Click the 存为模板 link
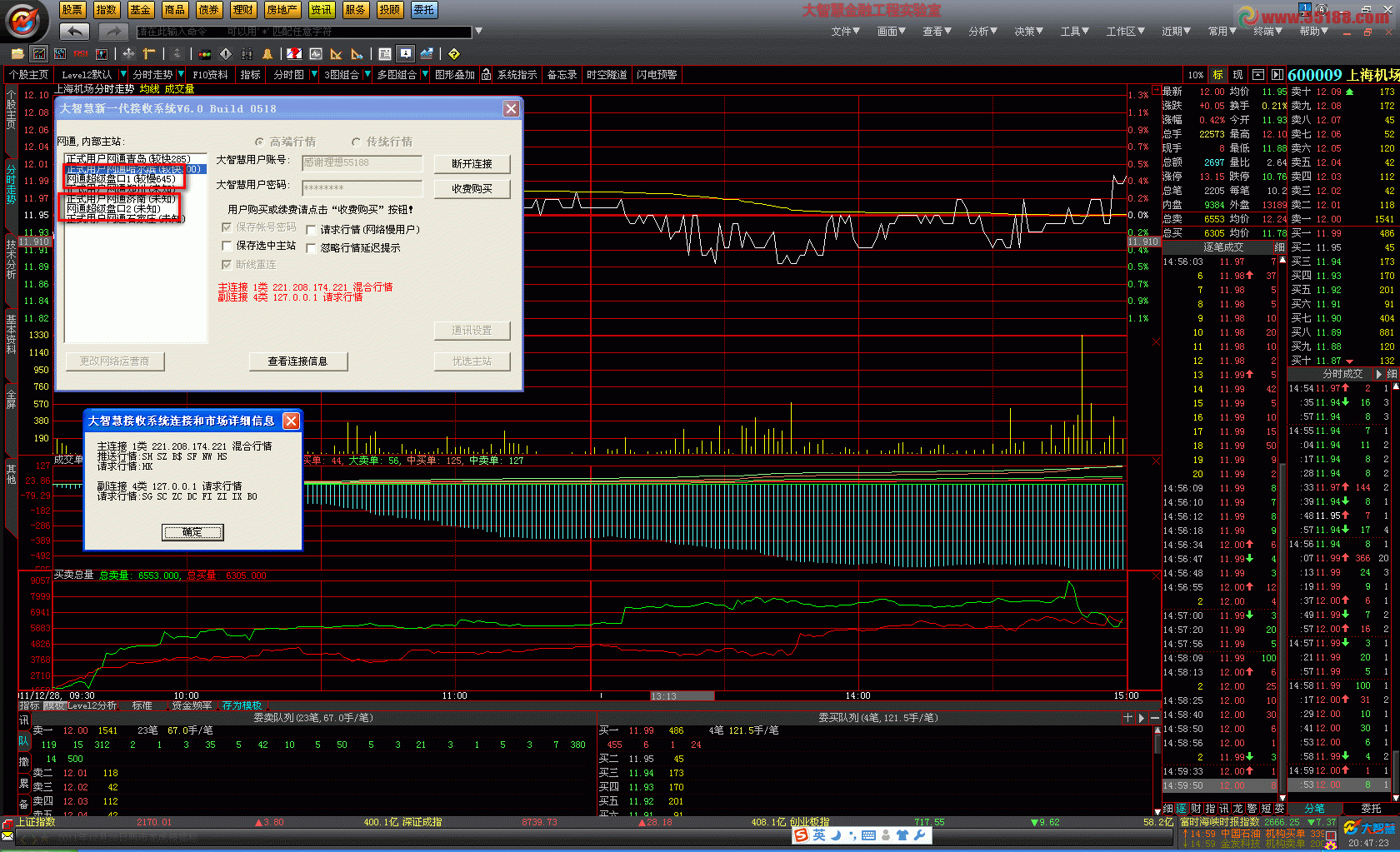The image size is (1400, 852). pyautogui.click(x=242, y=705)
